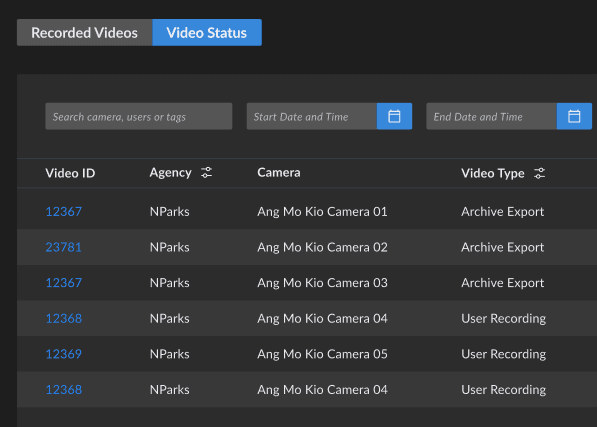Select Ang Mo Kio Camera 05 cell
Screen dimensions: 597x427
(322, 354)
